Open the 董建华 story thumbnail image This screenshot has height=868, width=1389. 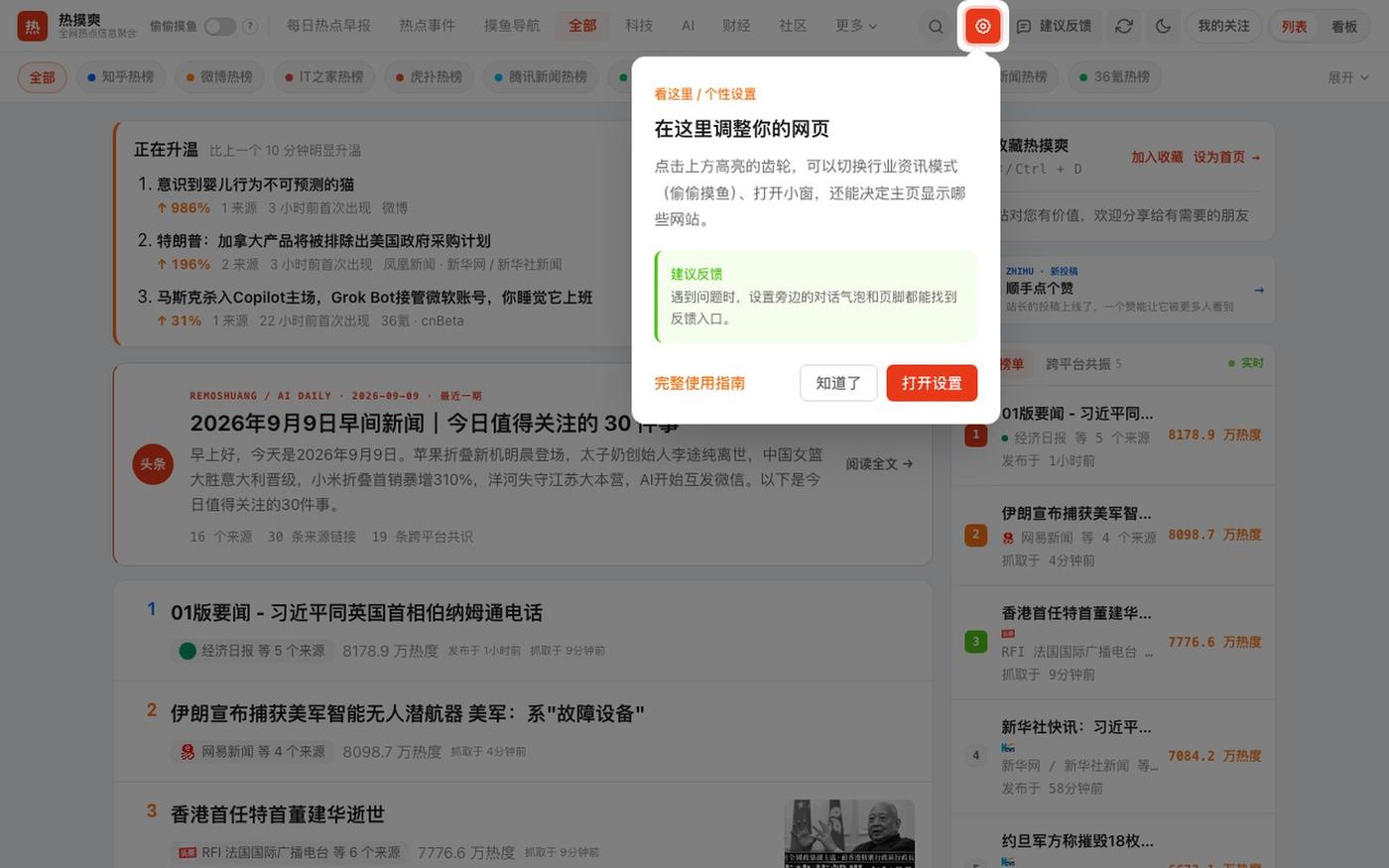coord(849,833)
